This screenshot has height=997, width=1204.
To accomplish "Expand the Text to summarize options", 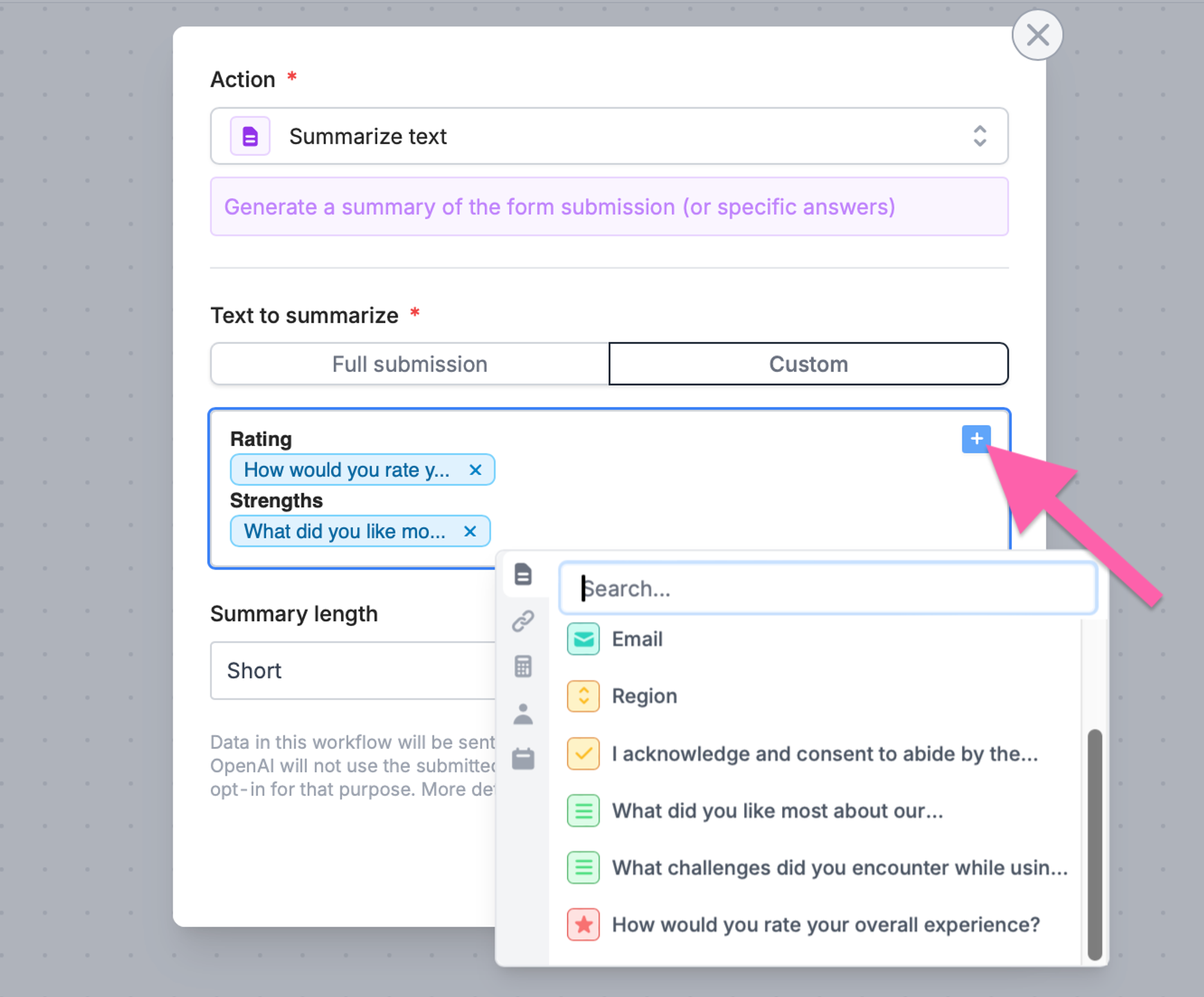I will tap(975, 439).
